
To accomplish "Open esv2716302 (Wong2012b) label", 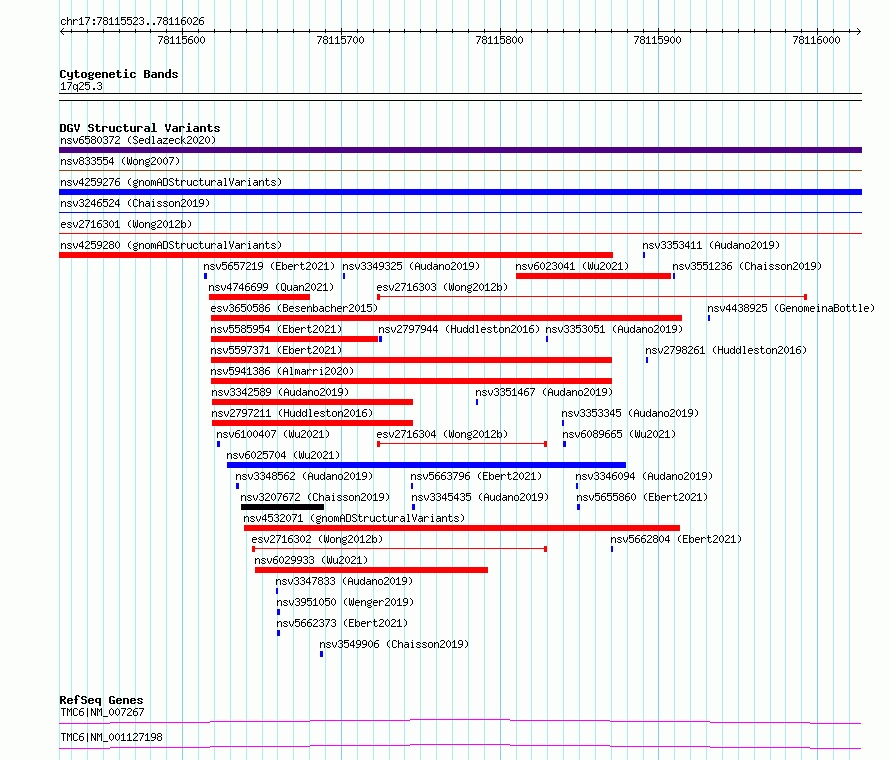I will [x=317, y=539].
